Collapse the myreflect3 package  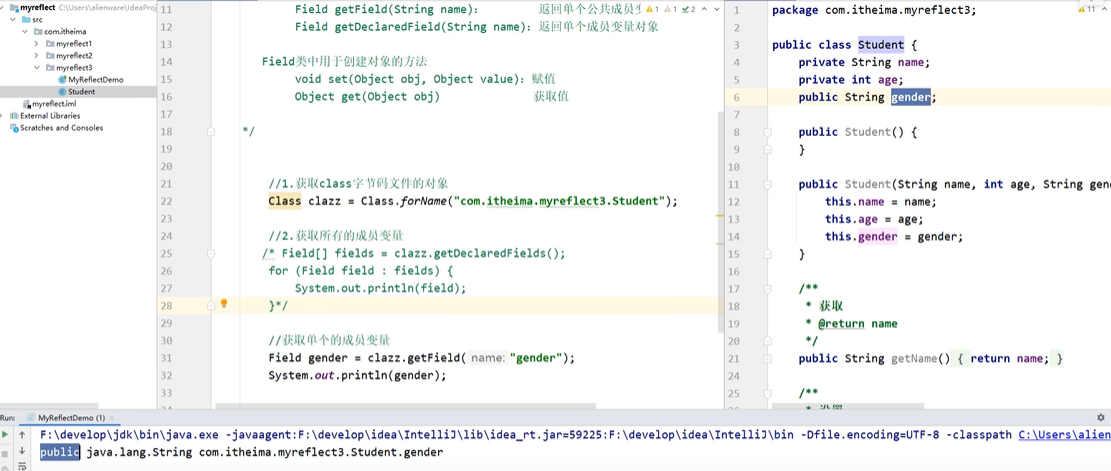37,68
